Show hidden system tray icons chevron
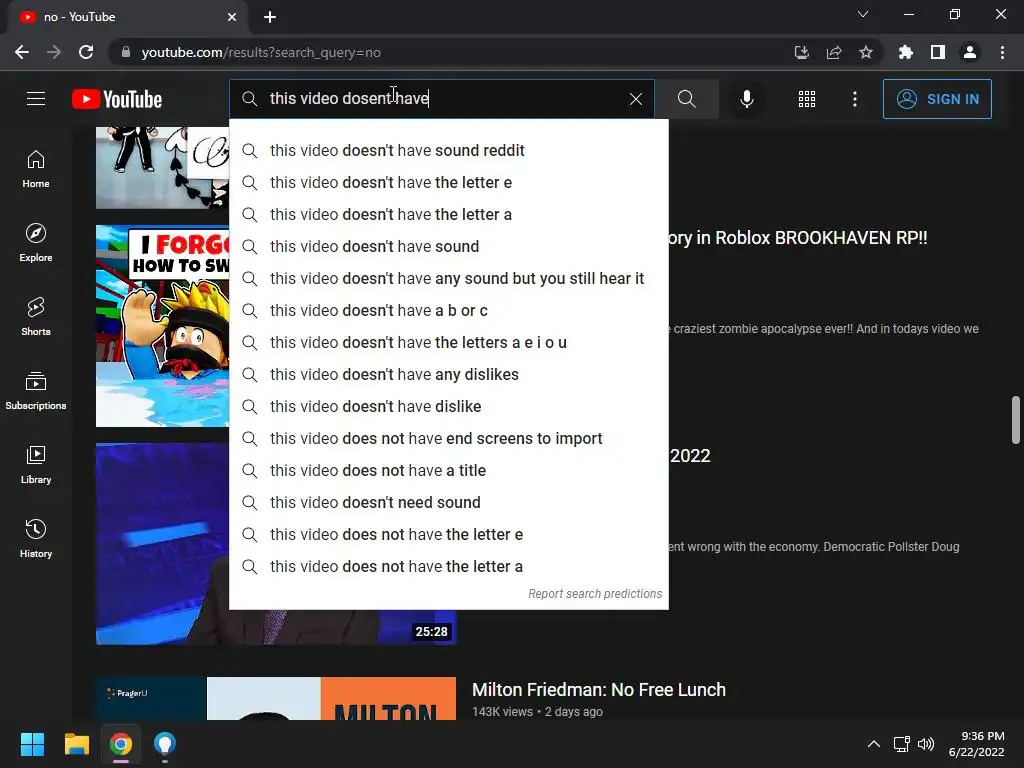The width and height of the screenshot is (1024, 768). (x=874, y=744)
